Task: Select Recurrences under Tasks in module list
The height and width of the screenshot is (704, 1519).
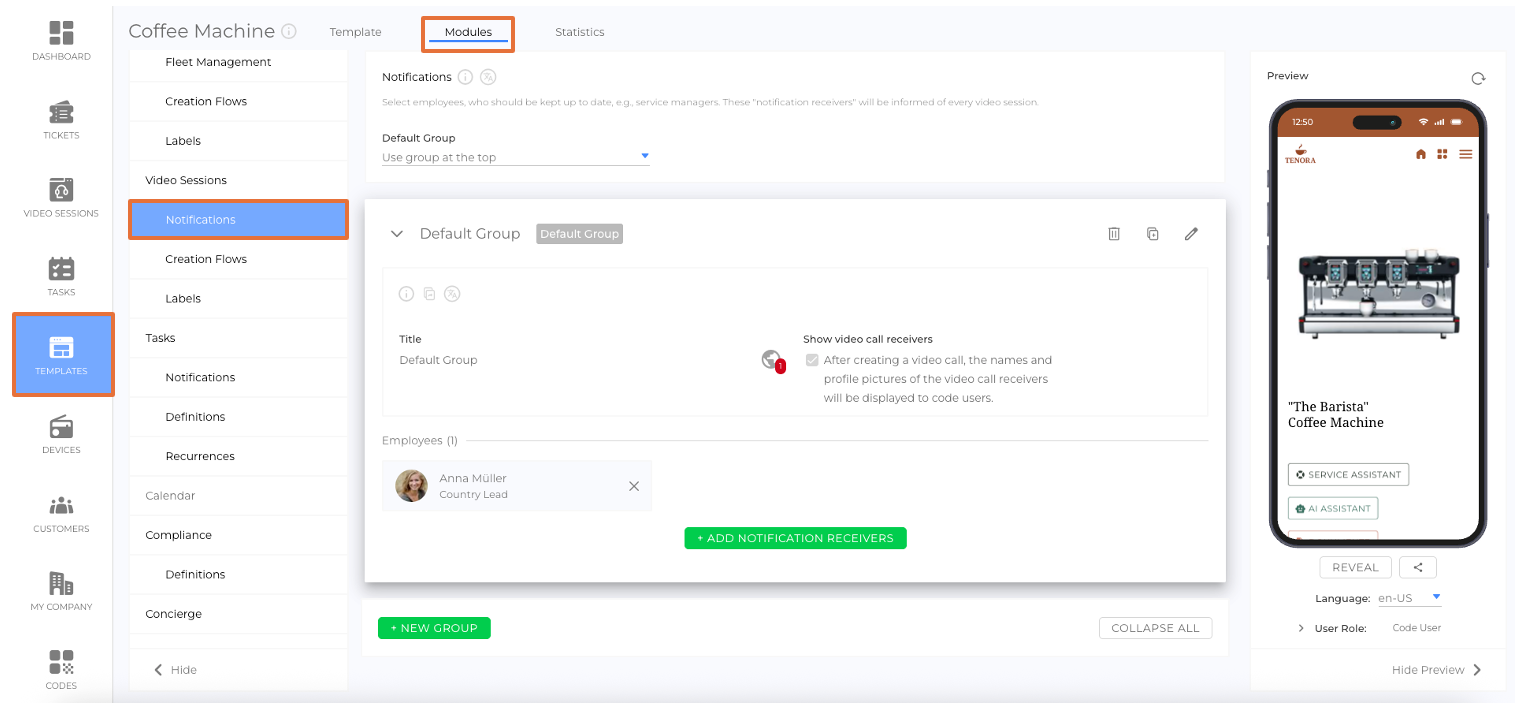Action: coord(200,456)
